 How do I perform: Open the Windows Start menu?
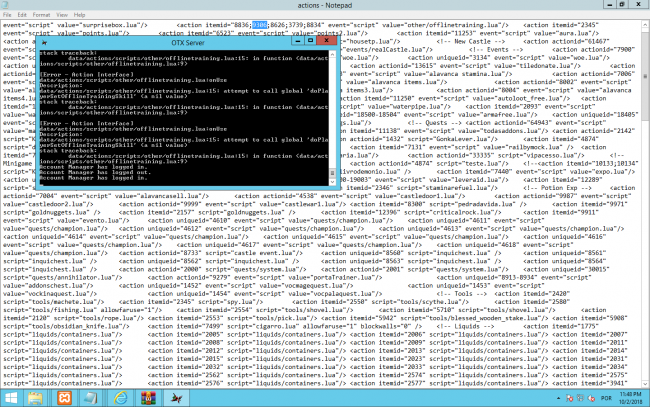click(x=11, y=398)
